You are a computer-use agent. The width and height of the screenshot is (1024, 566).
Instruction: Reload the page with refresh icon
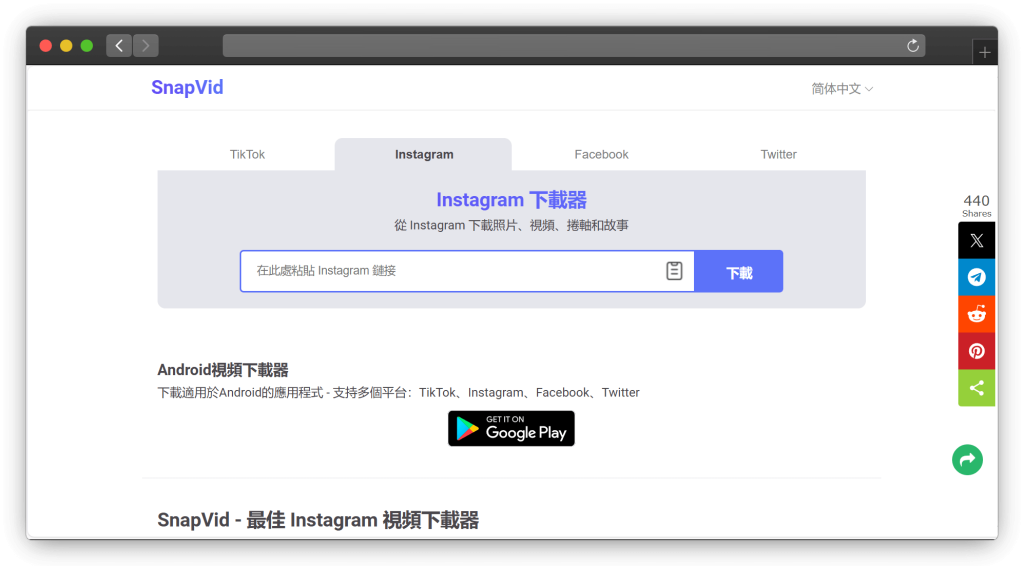coord(913,46)
